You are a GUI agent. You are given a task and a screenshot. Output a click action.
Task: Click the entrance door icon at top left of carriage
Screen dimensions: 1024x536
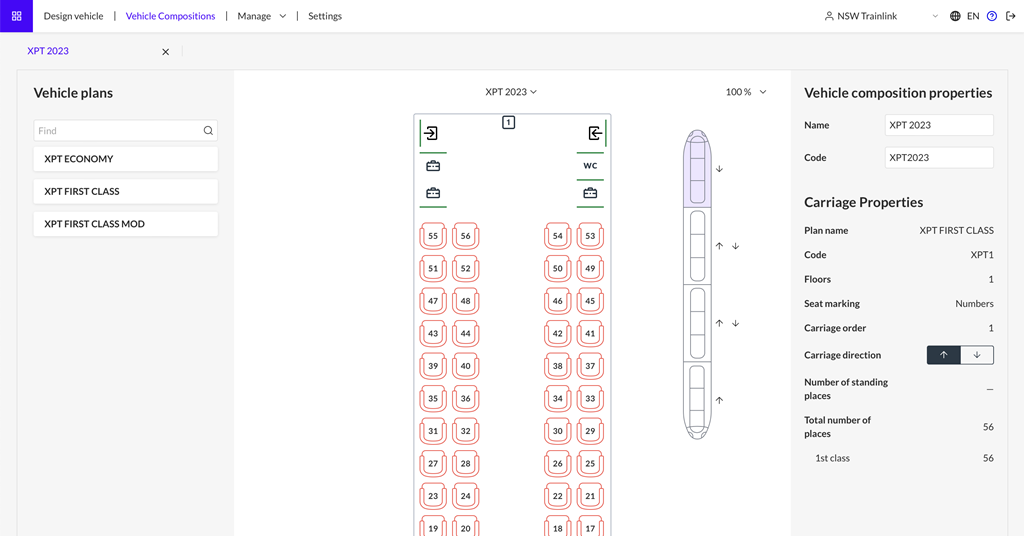click(431, 133)
